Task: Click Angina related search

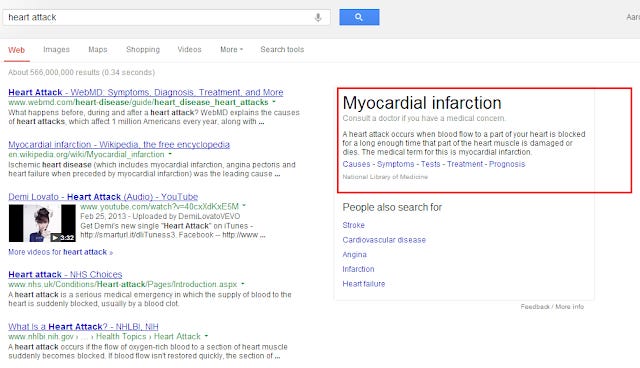Action: pyautogui.click(x=355, y=255)
